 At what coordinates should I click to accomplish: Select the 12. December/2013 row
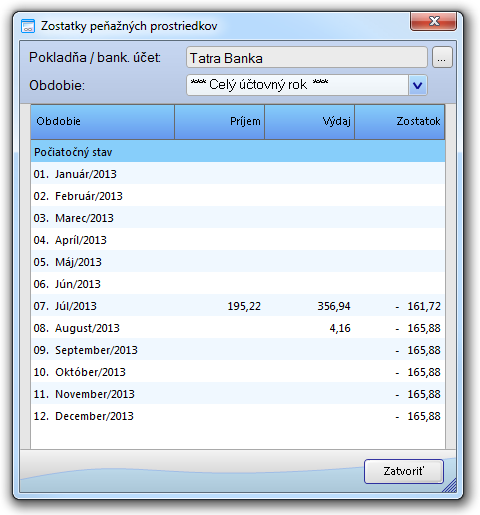coord(238,416)
